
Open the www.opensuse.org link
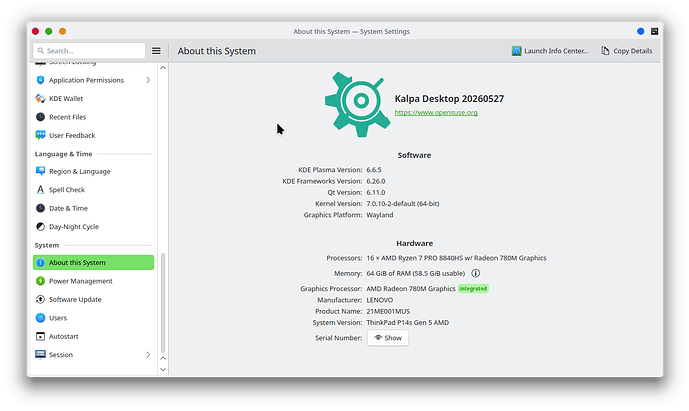[436, 113]
